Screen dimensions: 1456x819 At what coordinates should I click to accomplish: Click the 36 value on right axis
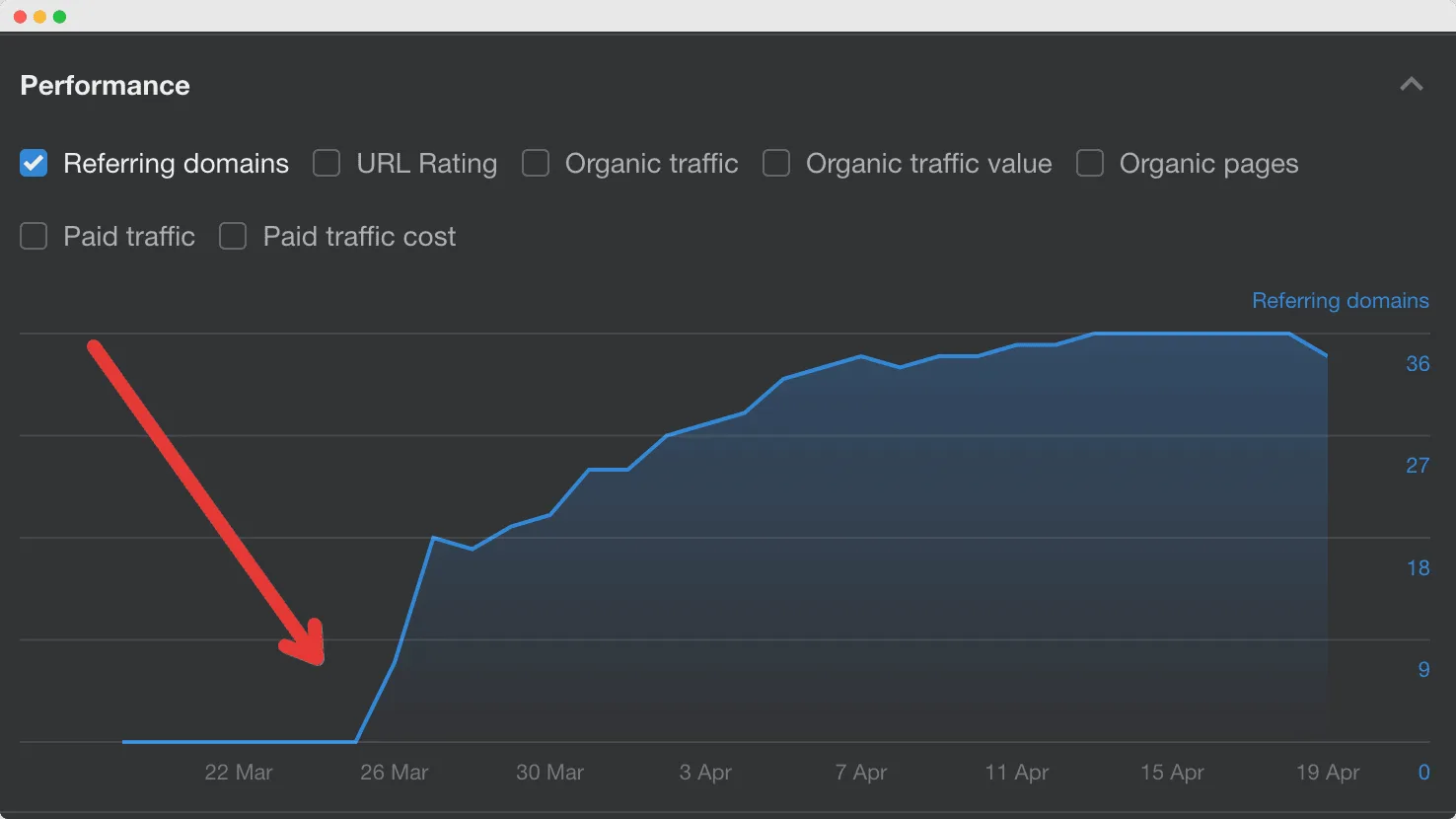pyautogui.click(x=1418, y=363)
